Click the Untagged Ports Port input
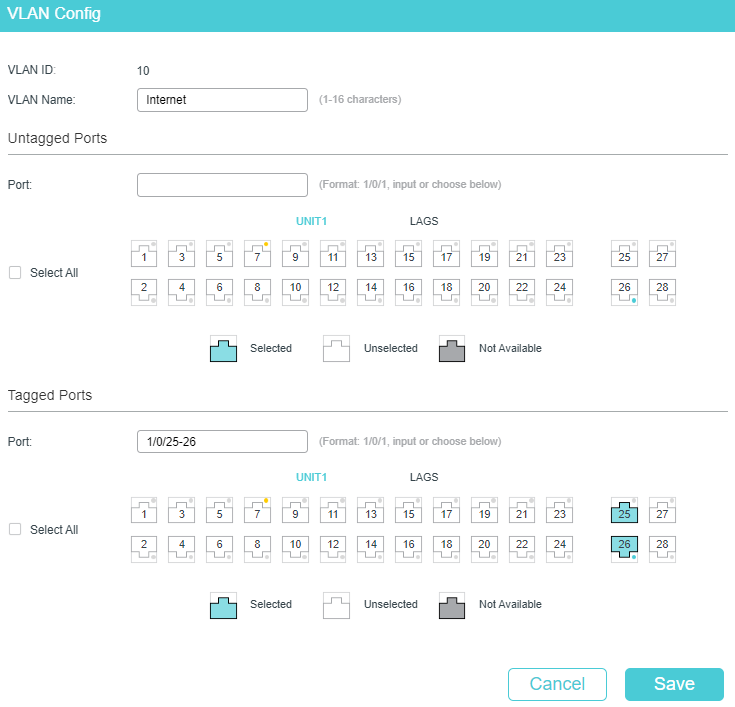This screenshot has height=707, width=735. pyautogui.click(x=222, y=185)
